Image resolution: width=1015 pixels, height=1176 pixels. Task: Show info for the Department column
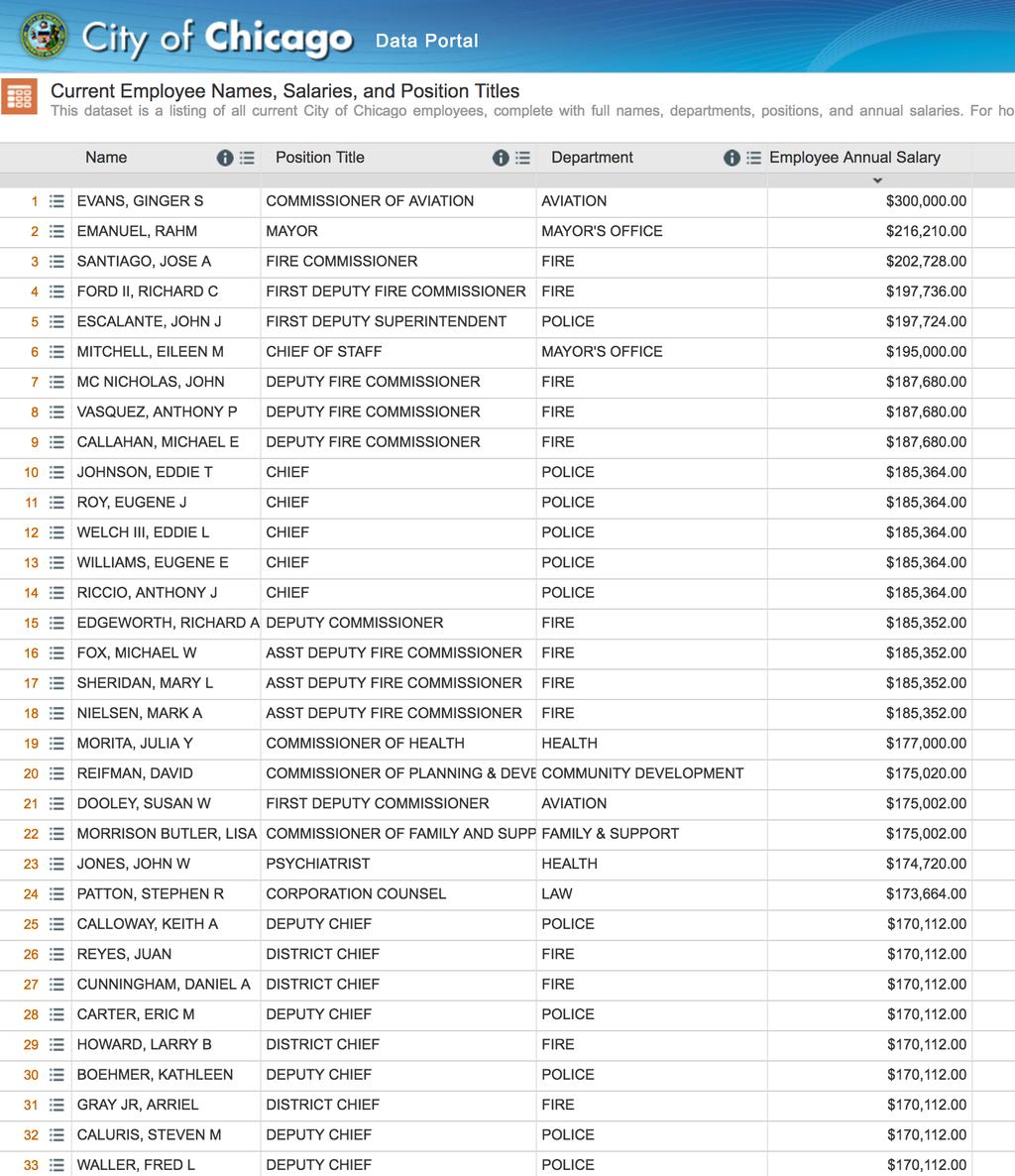click(x=732, y=158)
